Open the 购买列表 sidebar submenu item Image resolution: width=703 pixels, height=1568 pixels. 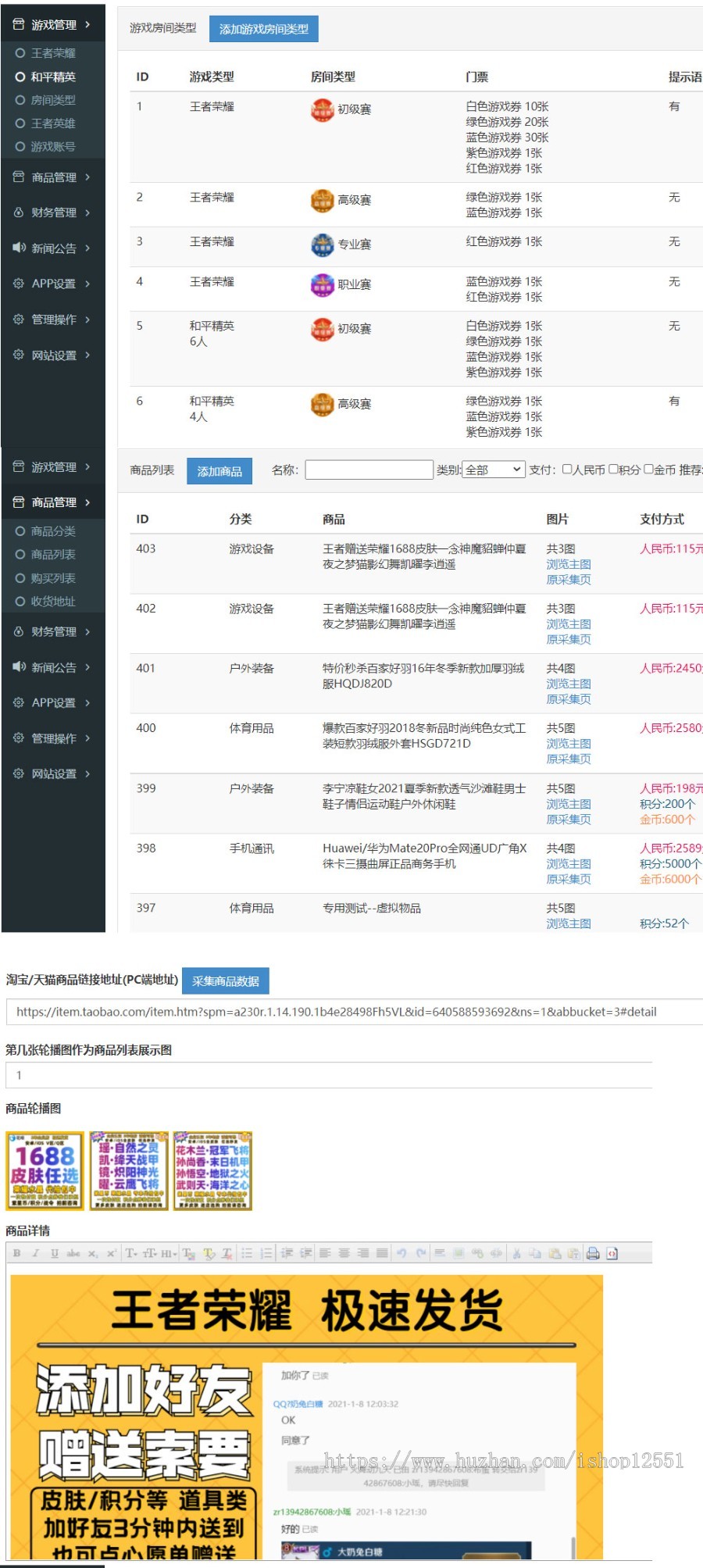52,578
